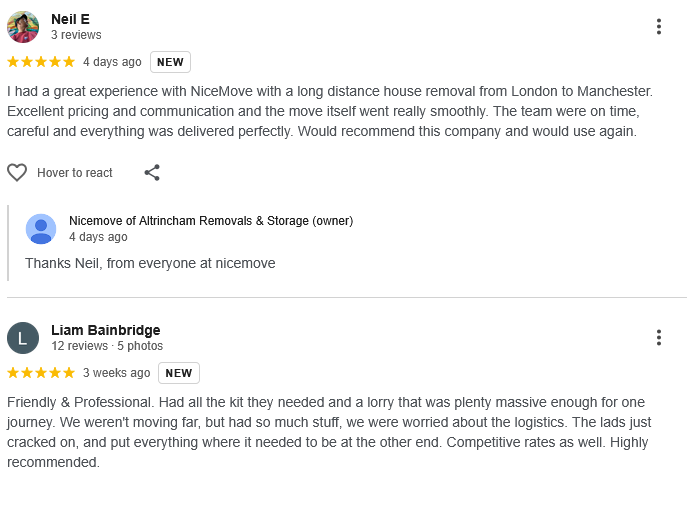Viewport: 691px width, 518px height.
Task: Click the owner reply text "Thanks Neil"
Action: pos(150,263)
